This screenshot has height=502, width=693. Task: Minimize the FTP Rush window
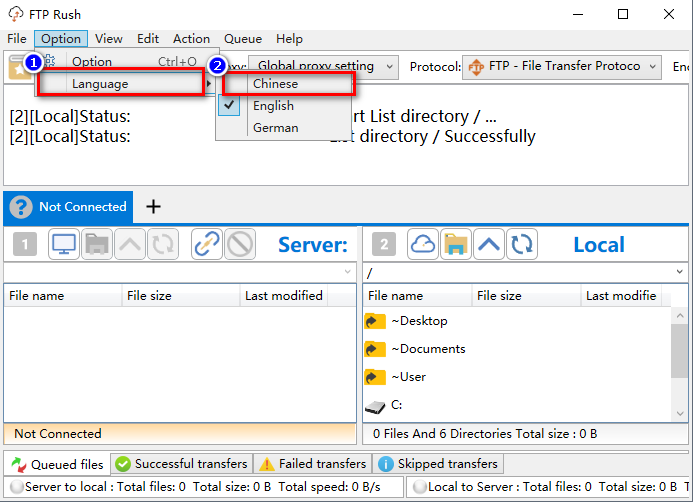(x=578, y=14)
